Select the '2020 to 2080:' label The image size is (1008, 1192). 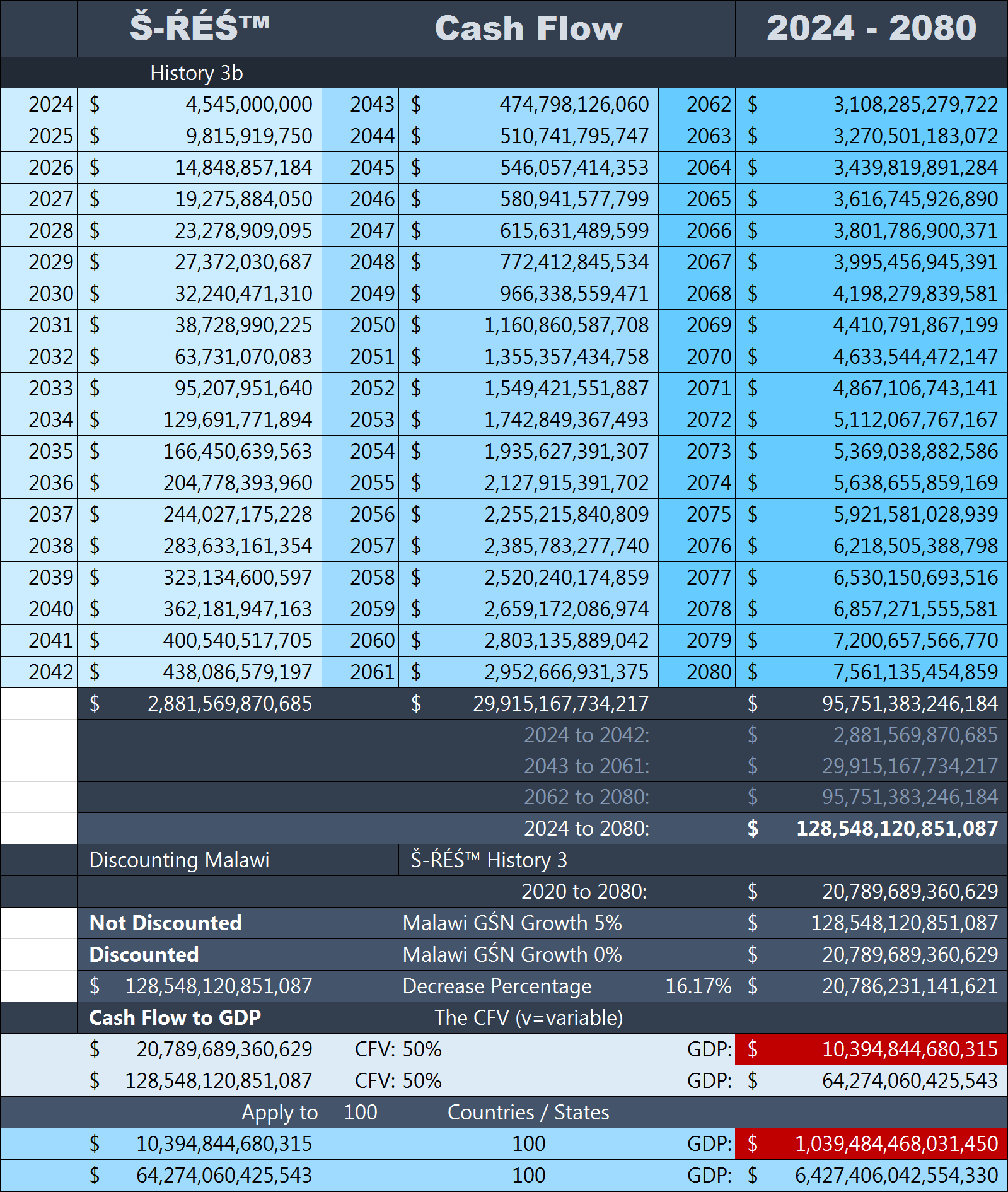point(584,891)
